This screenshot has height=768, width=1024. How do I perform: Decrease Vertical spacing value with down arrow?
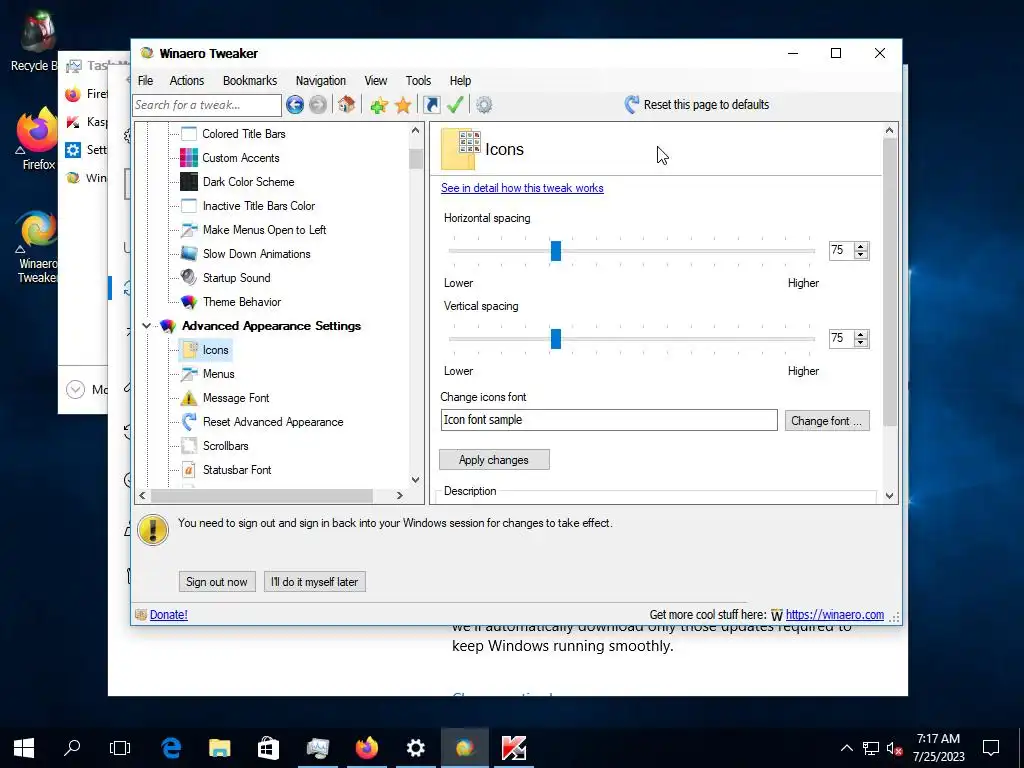861,343
